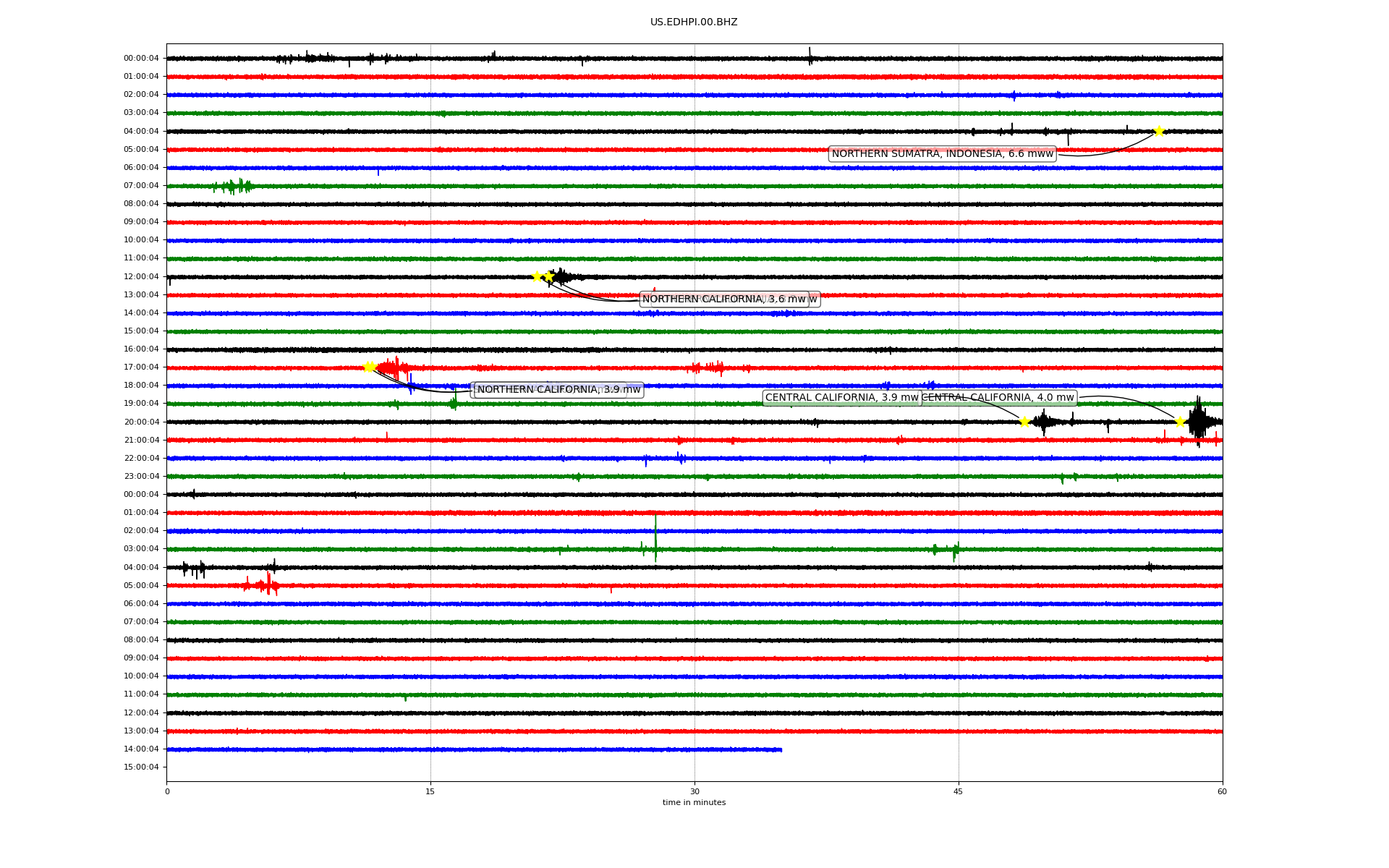
Task: Click the 20:00:04 row time label
Action: pos(141,422)
